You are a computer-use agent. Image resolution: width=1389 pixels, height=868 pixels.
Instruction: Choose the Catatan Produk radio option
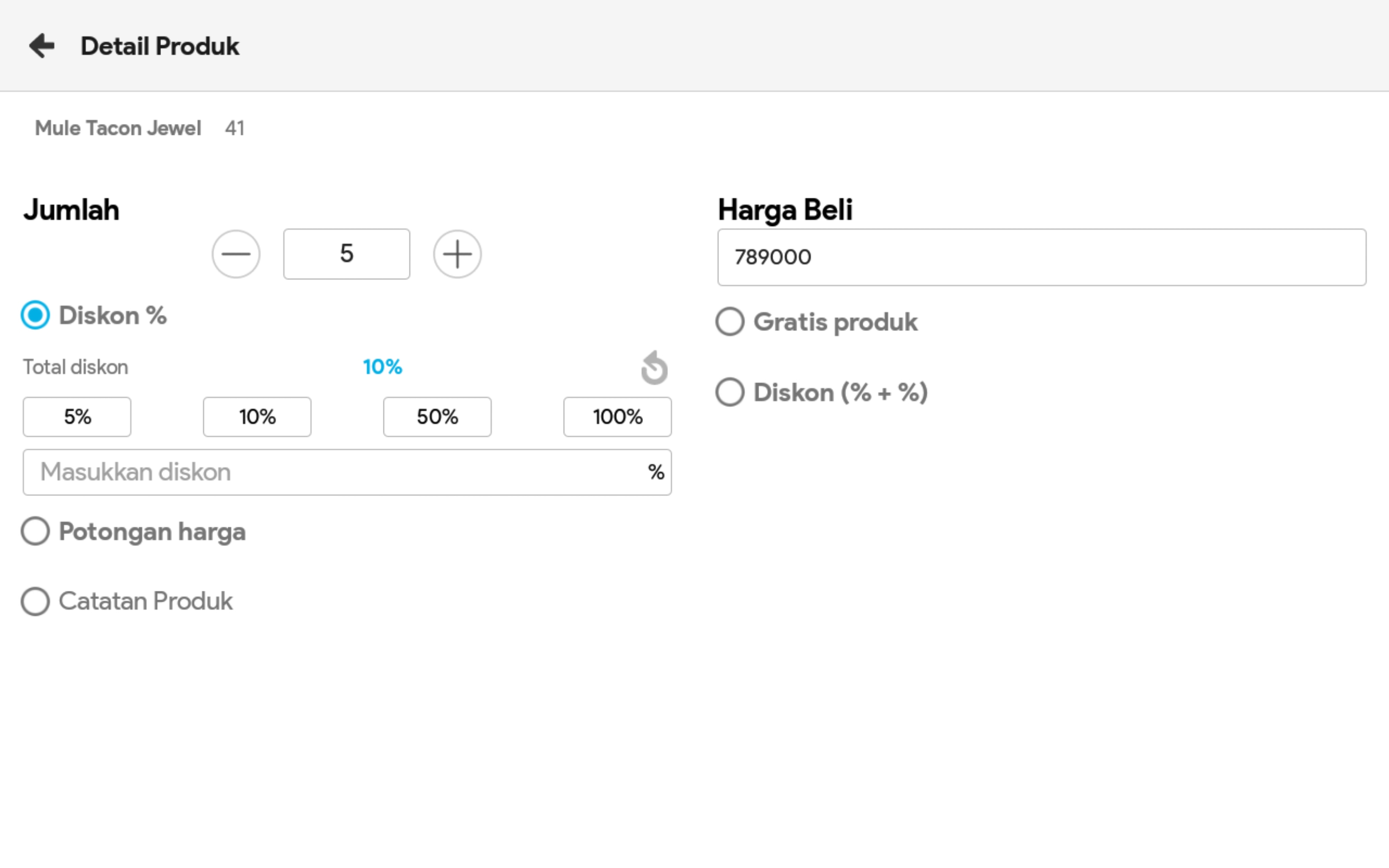pyautogui.click(x=35, y=601)
